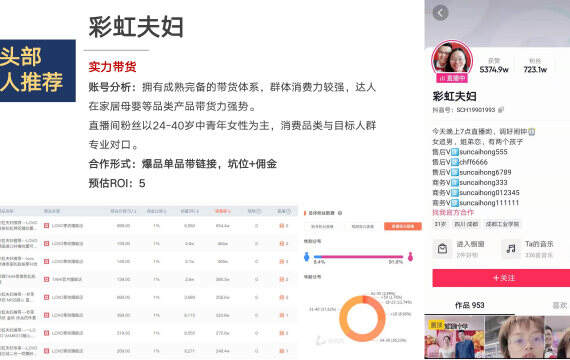Select the first gray audience segment tab

click(x=322, y=227)
